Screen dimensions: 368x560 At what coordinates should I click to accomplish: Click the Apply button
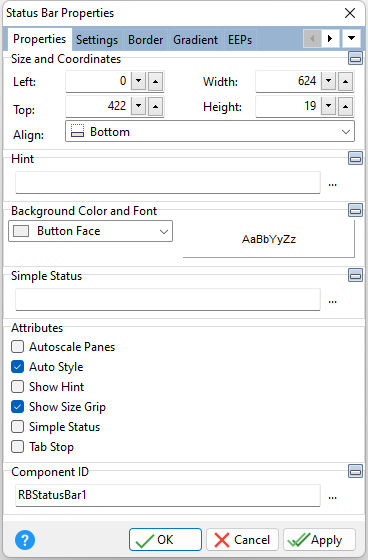[x=319, y=540]
